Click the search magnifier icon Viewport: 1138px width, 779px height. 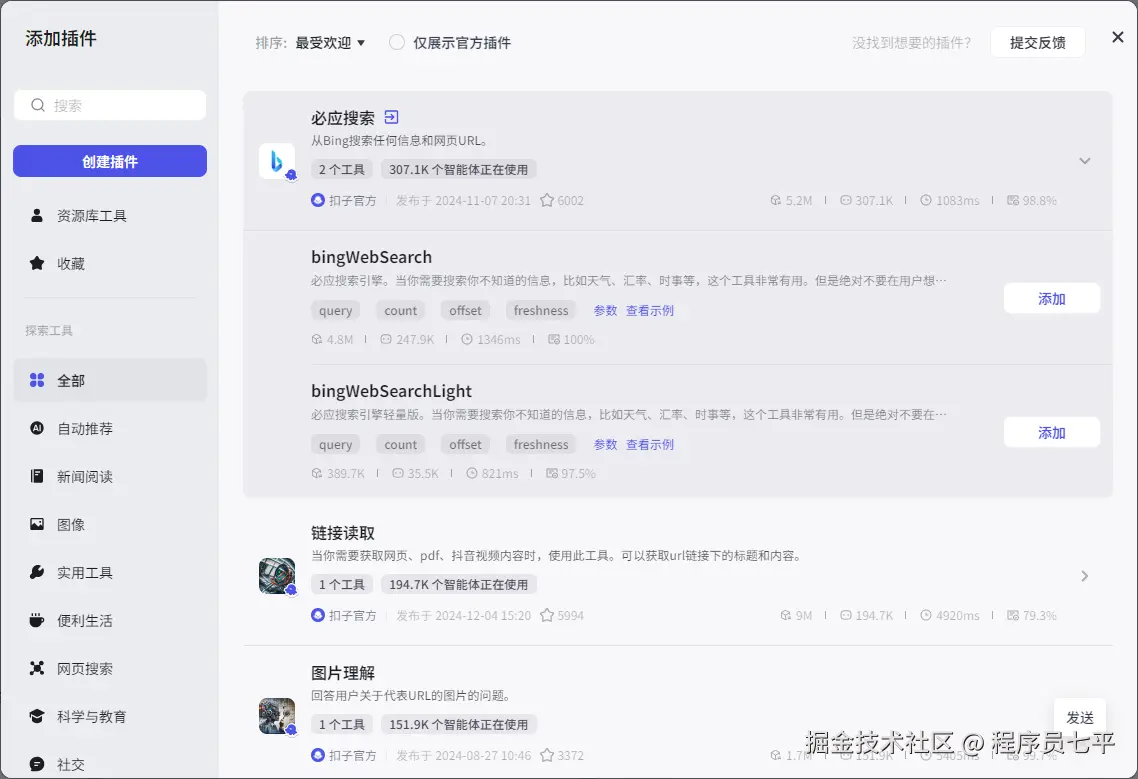pos(38,105)
